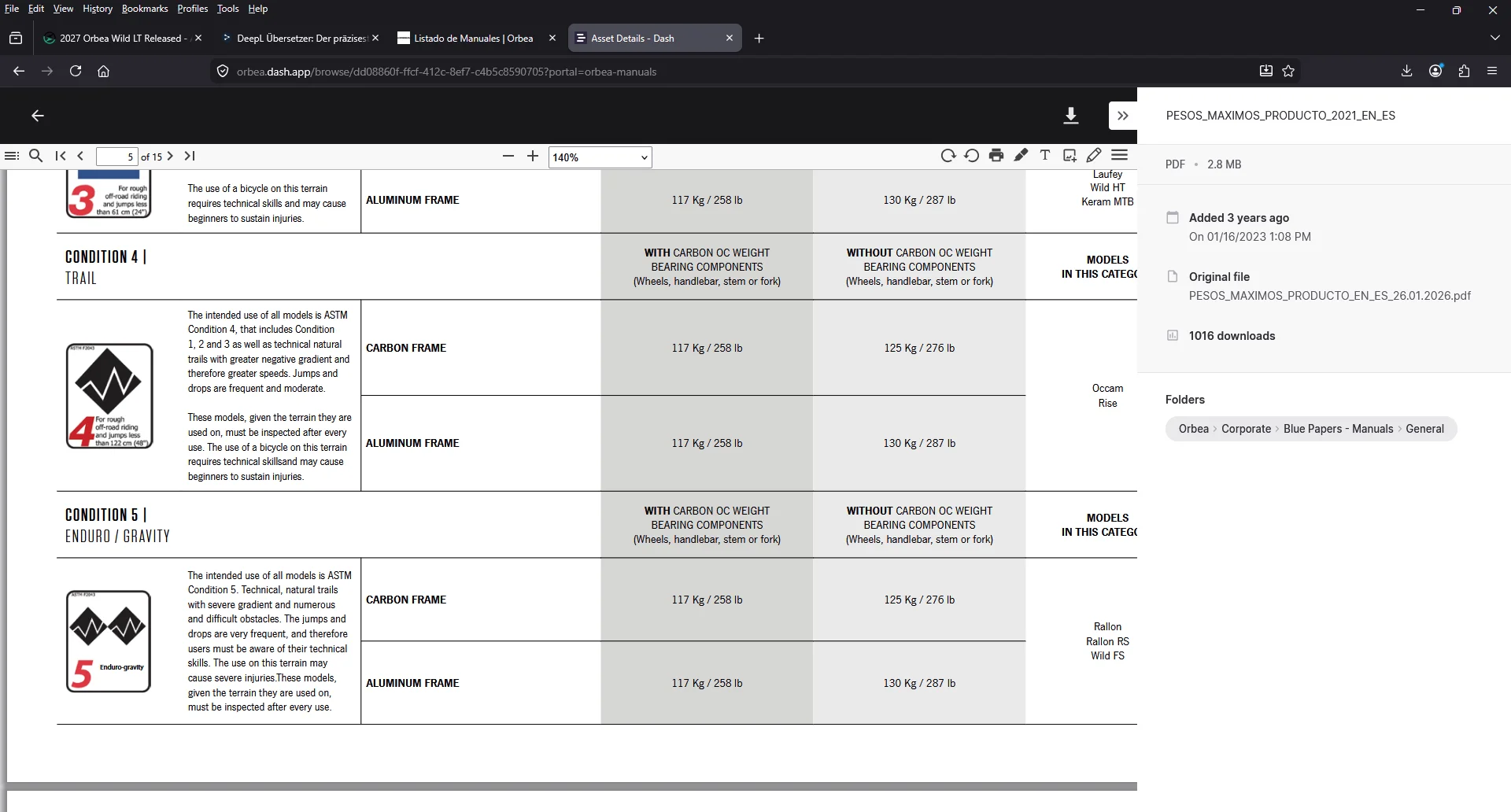Close the Listado de Manuales tab
This screenshot has height=812, width=1511.
coord(552,38)
